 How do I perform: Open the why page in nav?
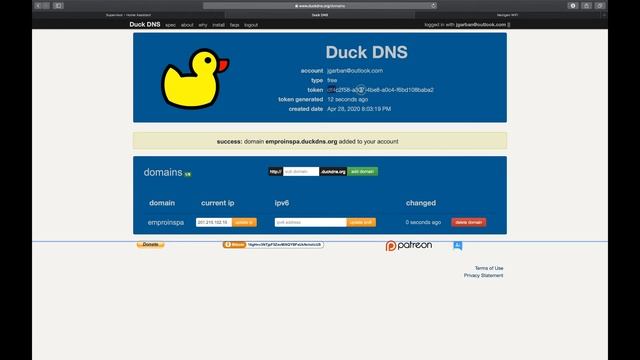(203, 25)
